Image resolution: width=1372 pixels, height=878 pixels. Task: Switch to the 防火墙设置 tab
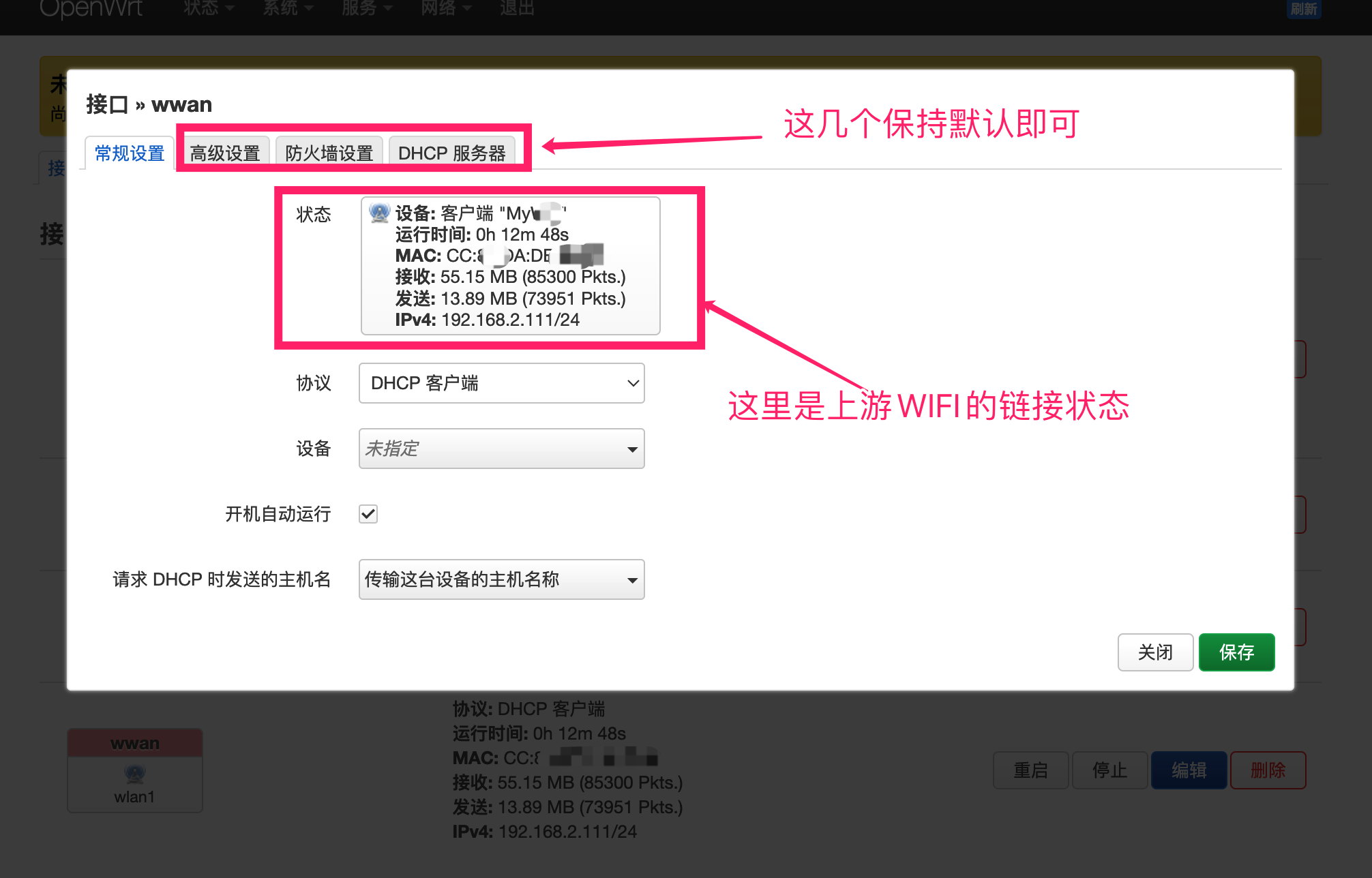click(329, 152)
